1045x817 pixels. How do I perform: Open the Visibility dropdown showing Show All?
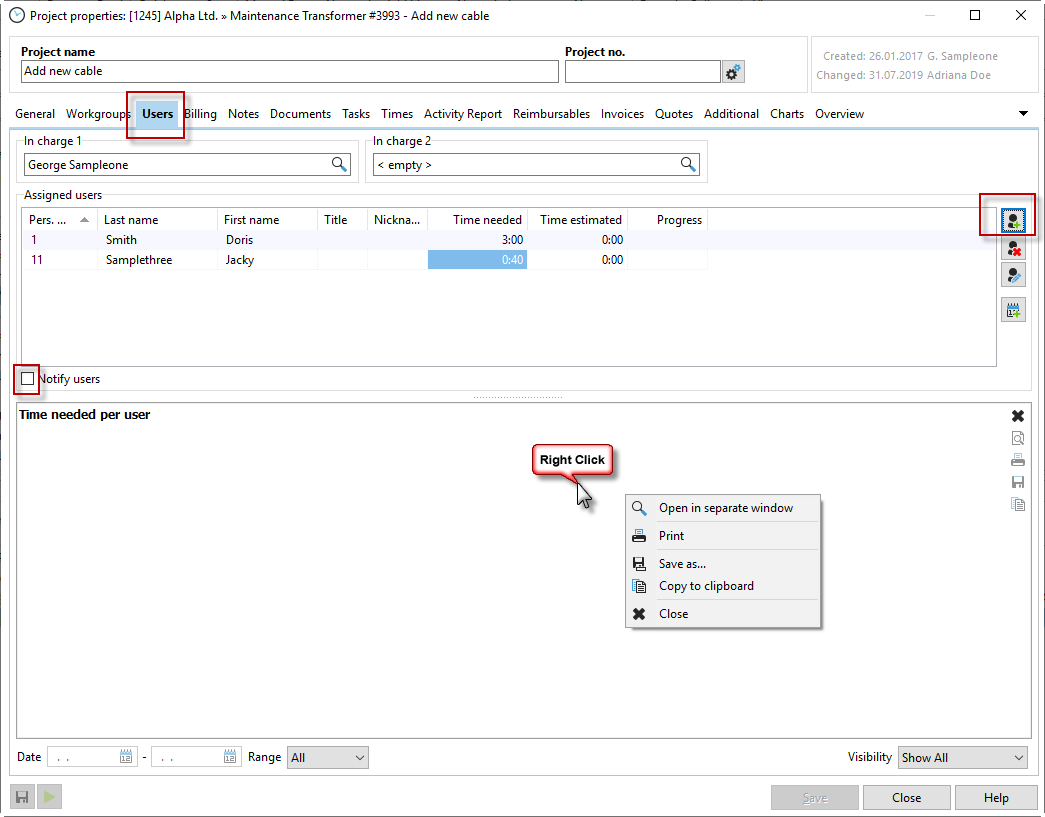[962, 758]
